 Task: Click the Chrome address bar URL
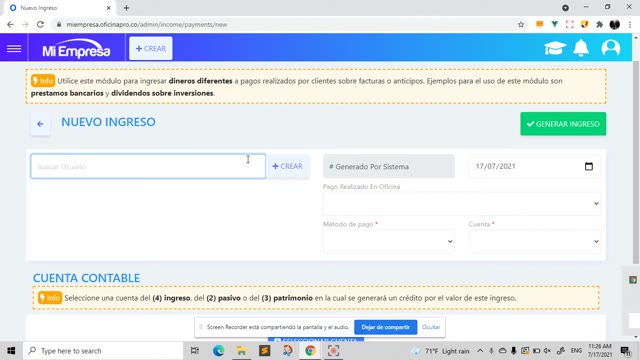click(x=147, y=24)
